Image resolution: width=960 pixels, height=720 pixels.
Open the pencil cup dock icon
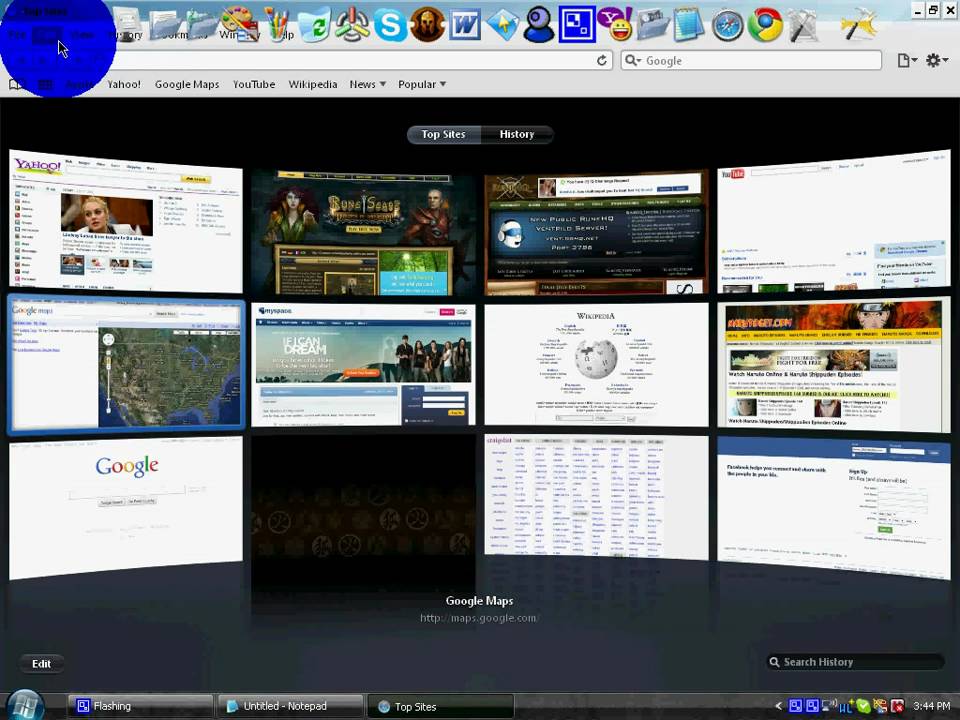click(x=277, y=24)
